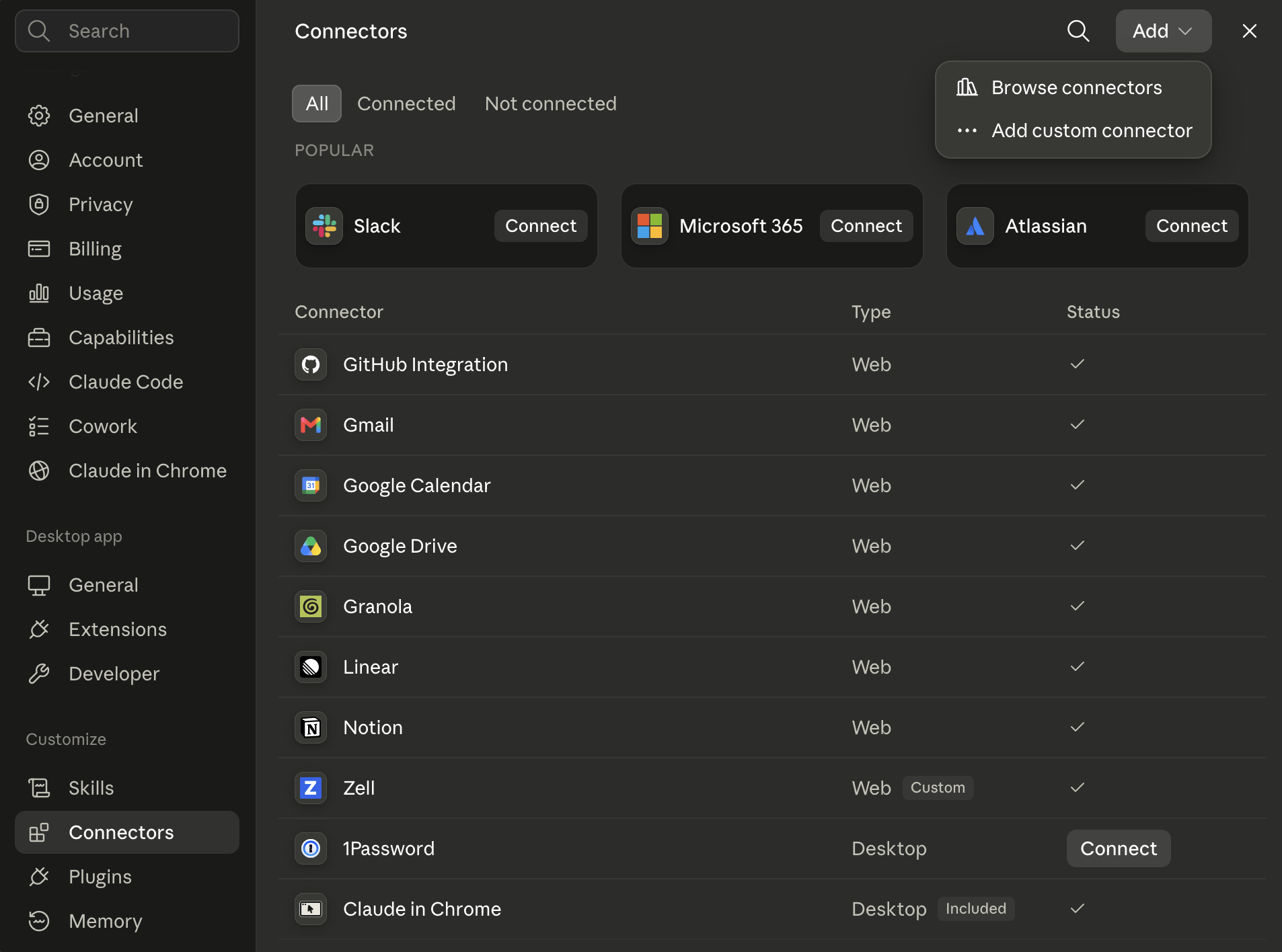
Task: Open Privacy settings shield icon
Action: [x=39, y=204]
